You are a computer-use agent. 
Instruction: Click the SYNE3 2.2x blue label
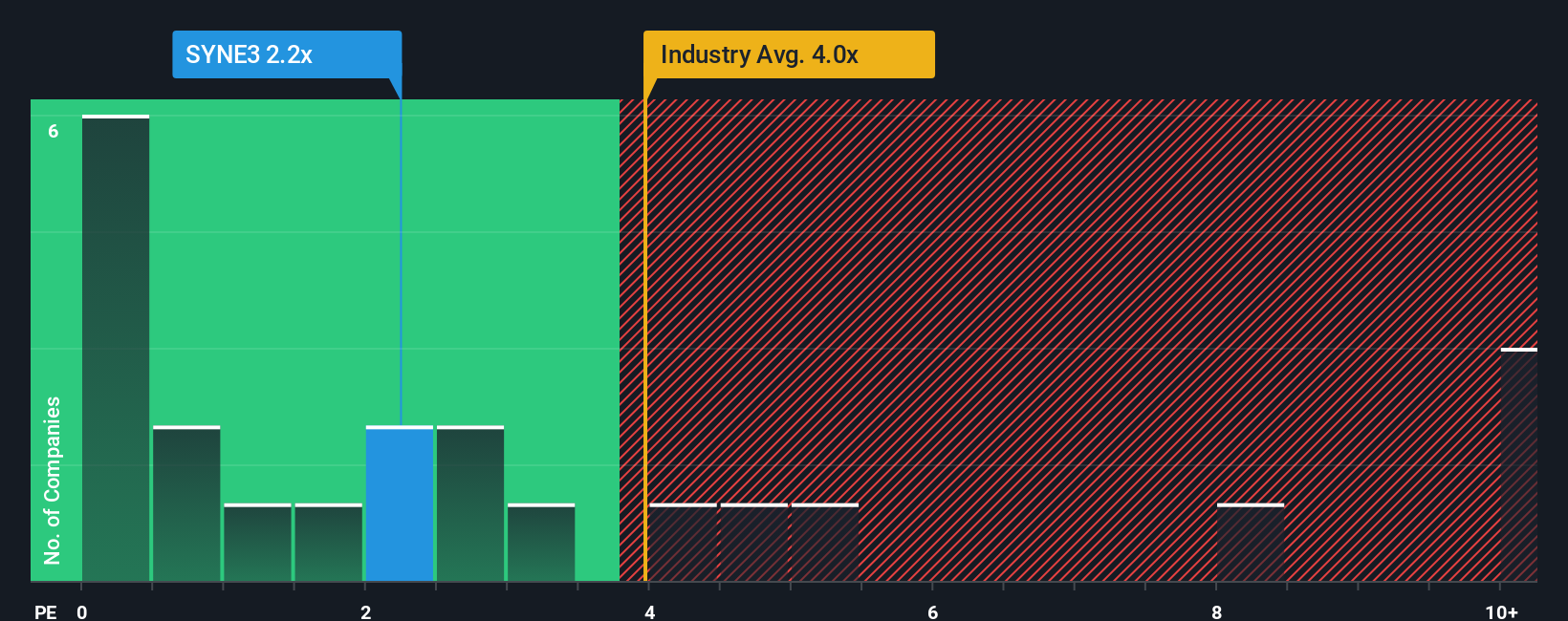click(287, 54)
